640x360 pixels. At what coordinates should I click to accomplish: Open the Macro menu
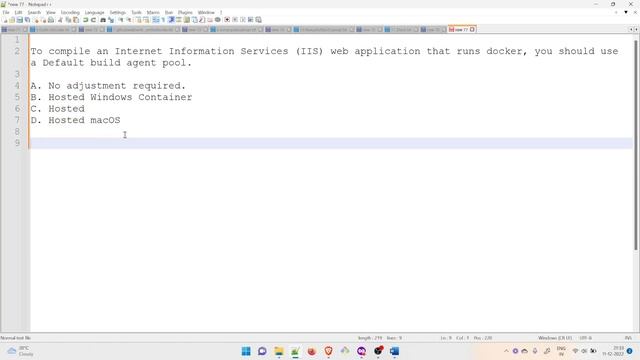pyautogui.click(x=153, y=13)
